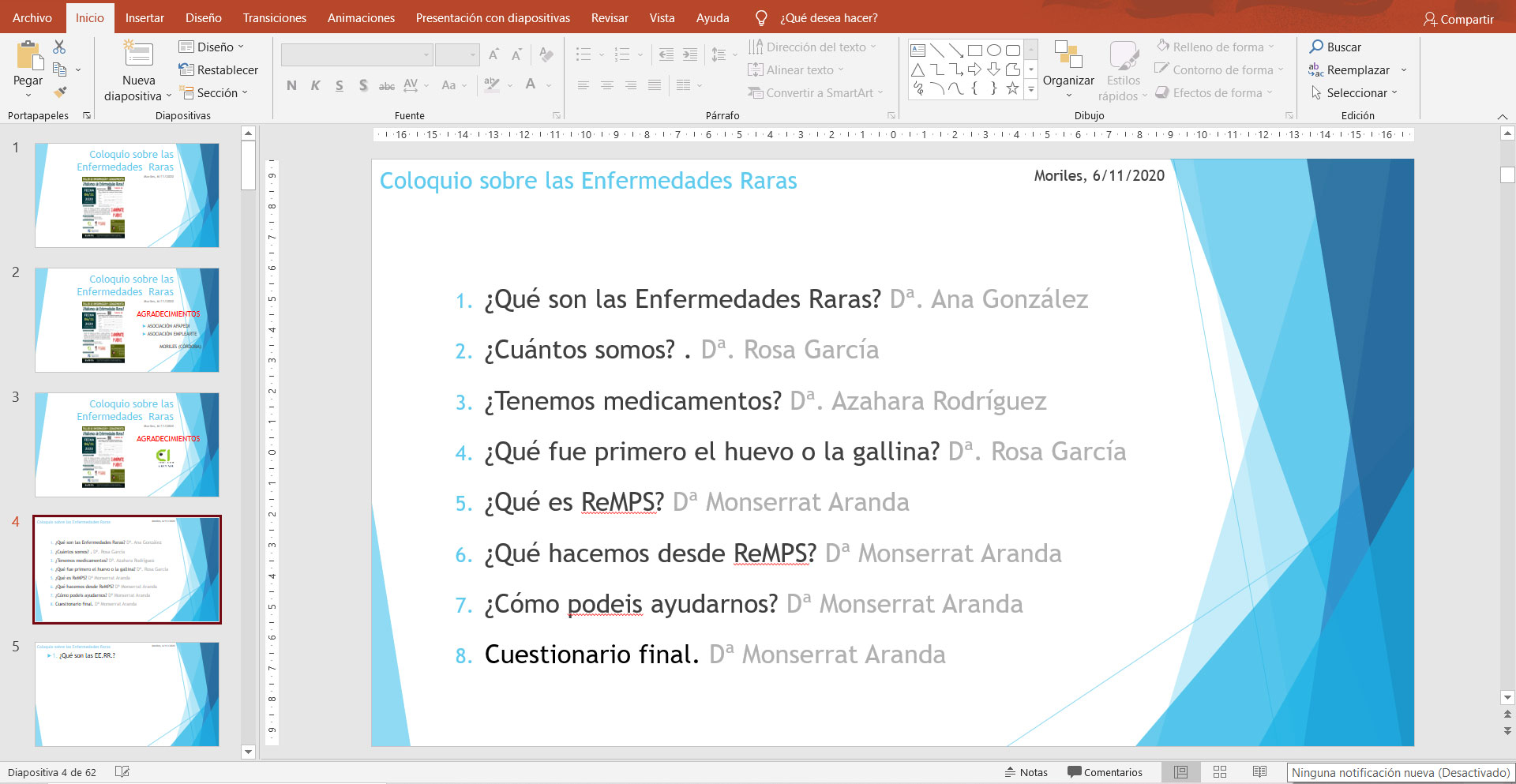1516x784 pixels.
Task: Click the Buscar magnifier icon
Action: 1316,47
